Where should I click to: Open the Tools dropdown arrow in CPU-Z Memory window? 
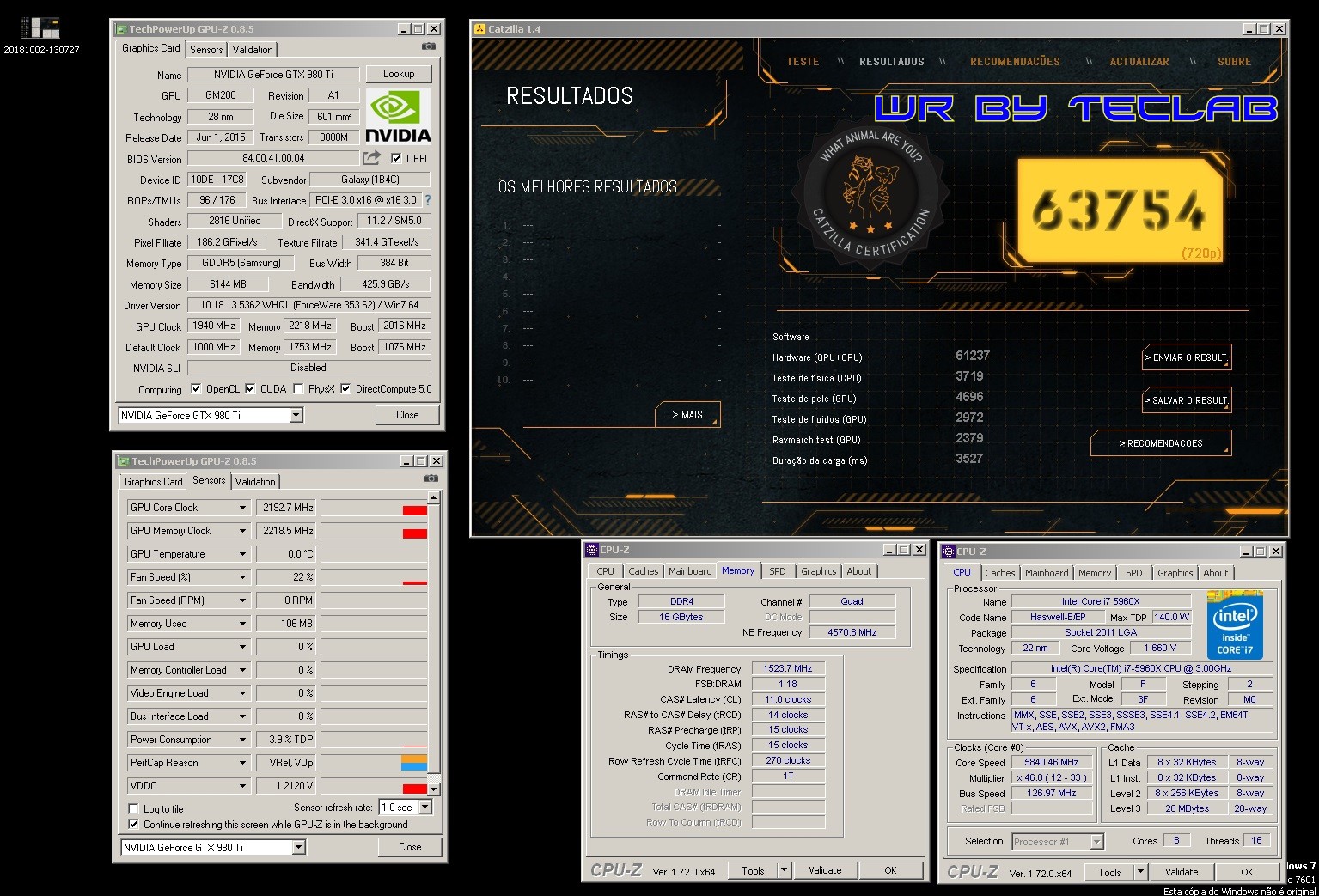click(784, 870)
